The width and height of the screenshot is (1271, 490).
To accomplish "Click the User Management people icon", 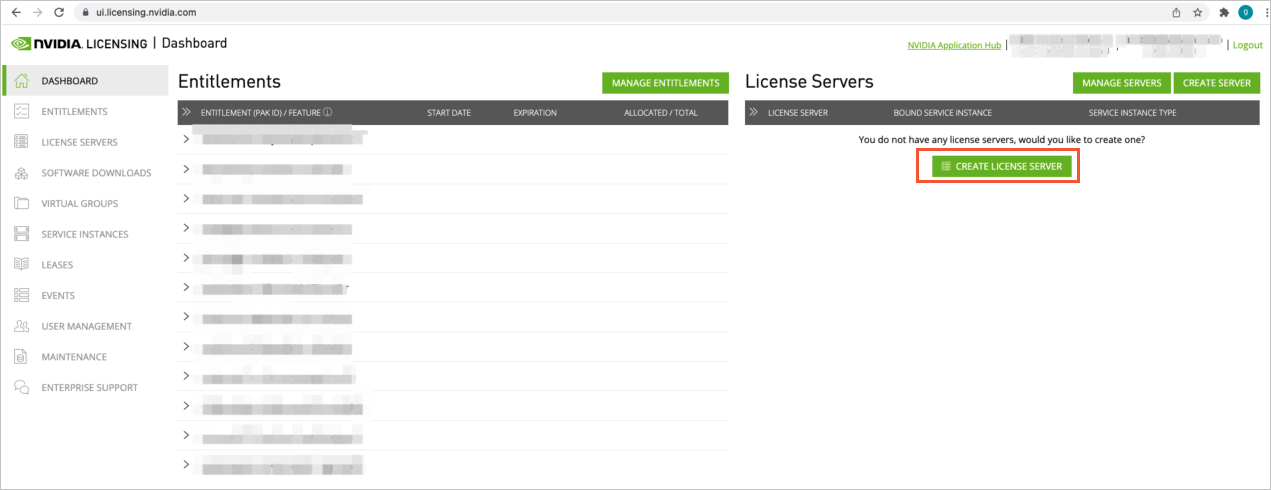I will [x=22, y=326].
